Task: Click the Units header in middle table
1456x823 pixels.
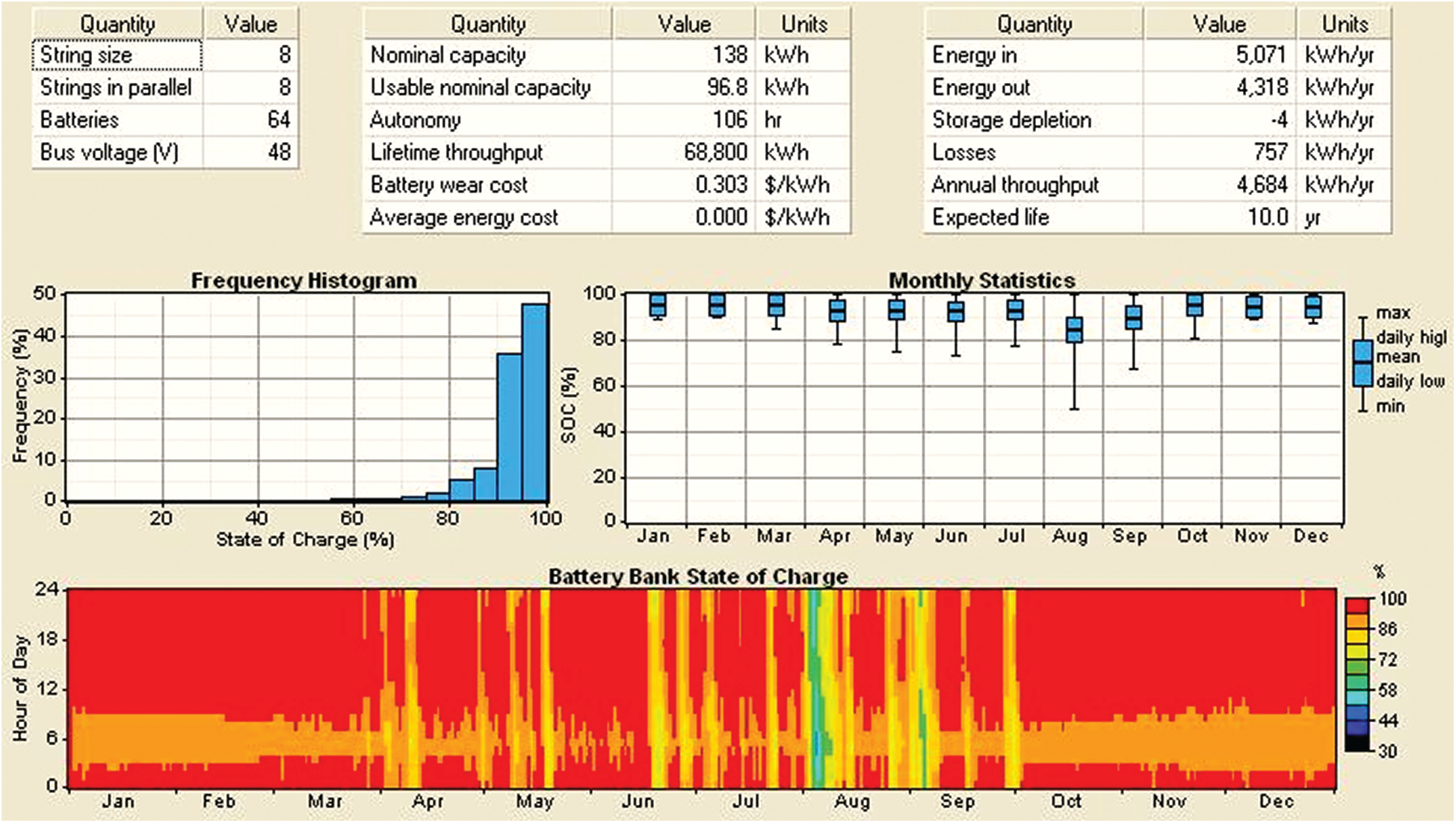Action: click(803, 23)
